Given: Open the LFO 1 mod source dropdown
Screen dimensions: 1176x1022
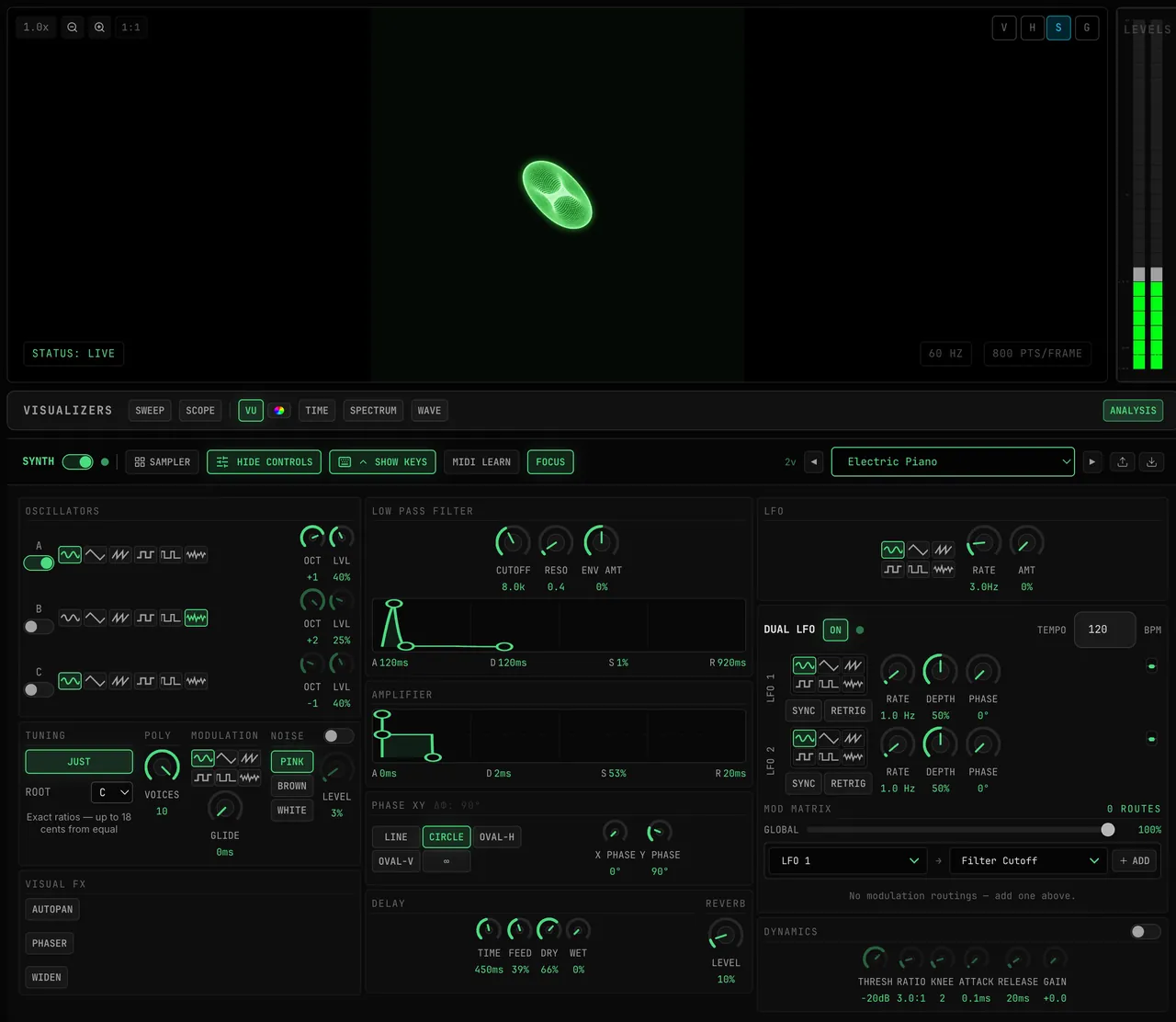Looking at the screenshot, I should [x=848, y=861].
